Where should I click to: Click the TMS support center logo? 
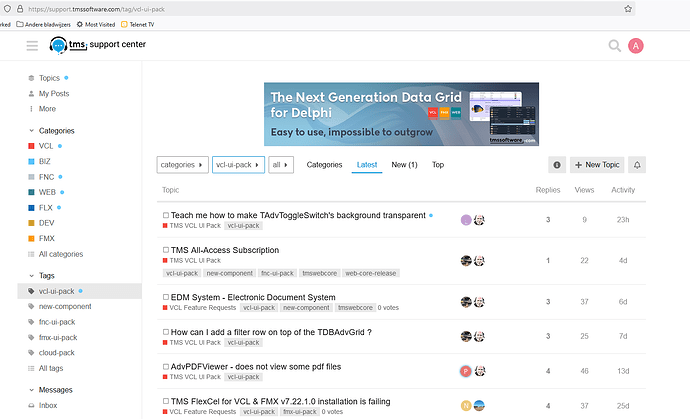coord(97,45)
